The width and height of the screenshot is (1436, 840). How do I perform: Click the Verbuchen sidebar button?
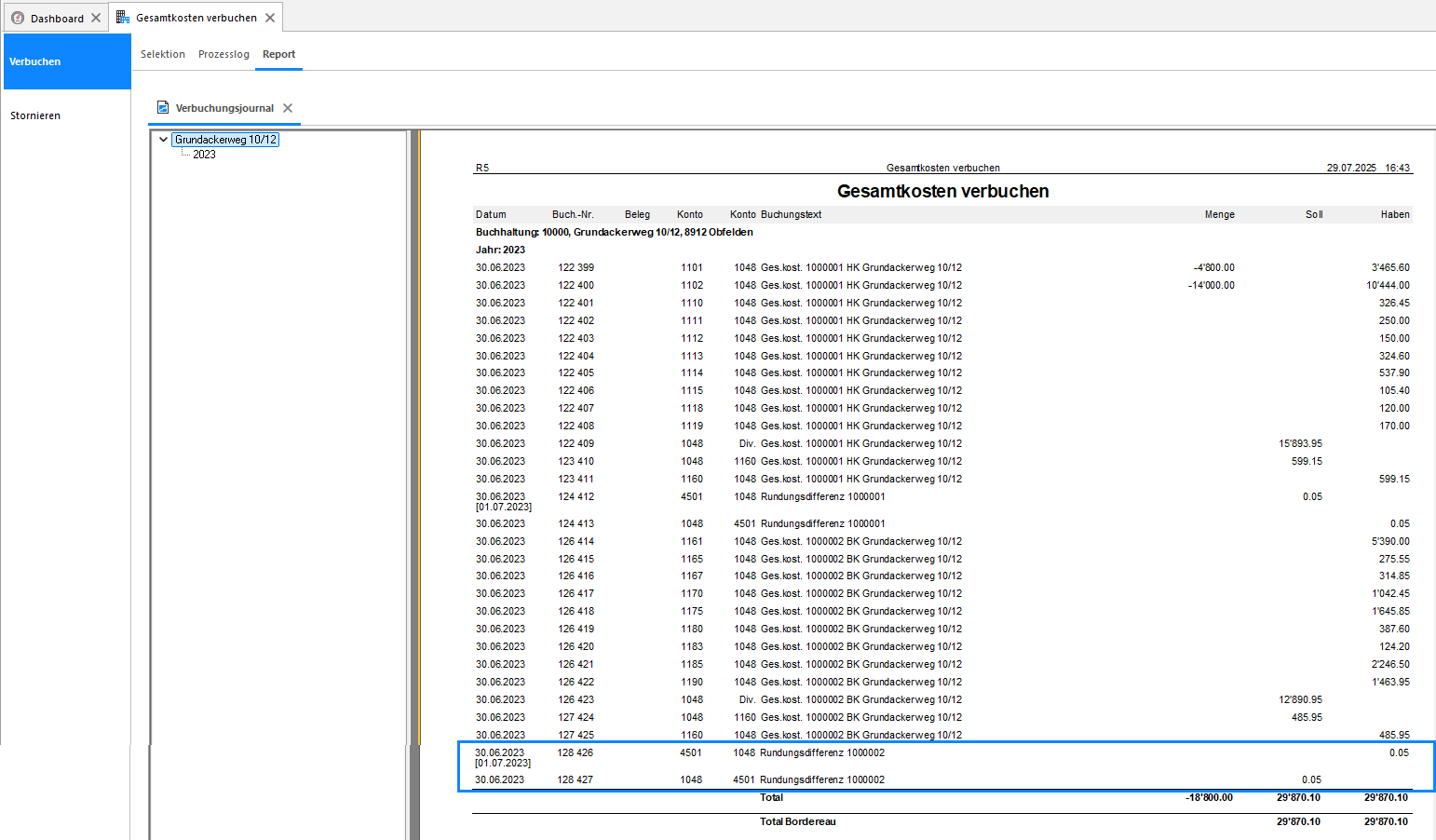[67, 61]
